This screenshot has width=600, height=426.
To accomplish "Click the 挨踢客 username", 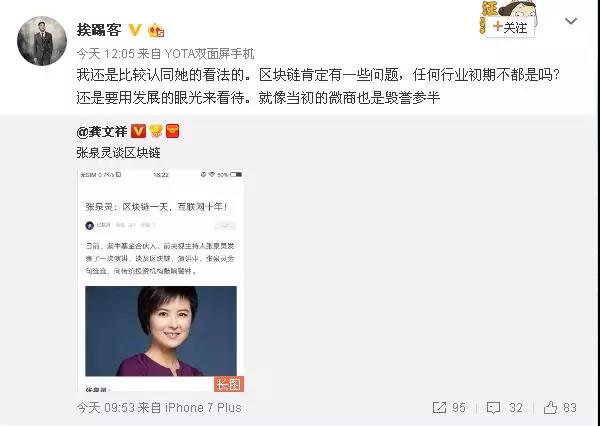I will [99, 30].
